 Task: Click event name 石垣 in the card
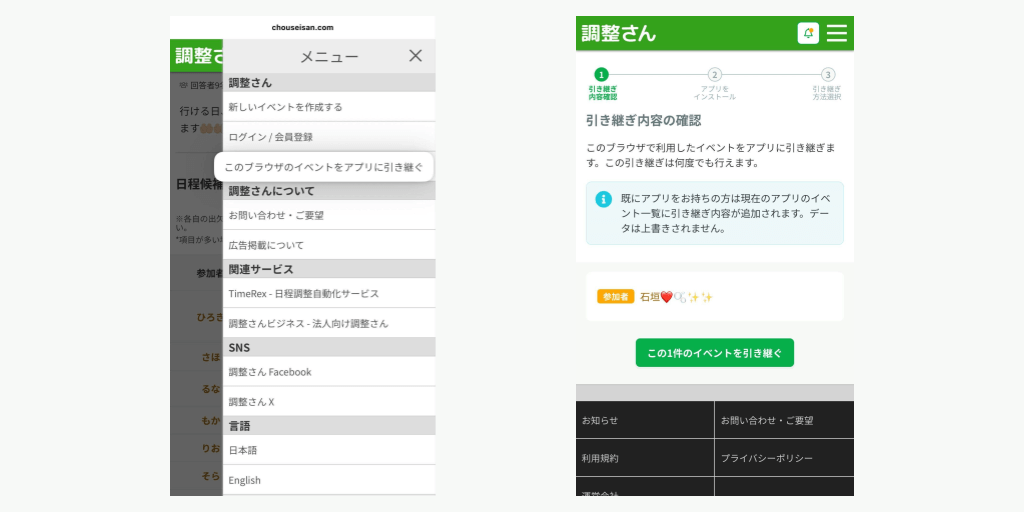(677, 297)
